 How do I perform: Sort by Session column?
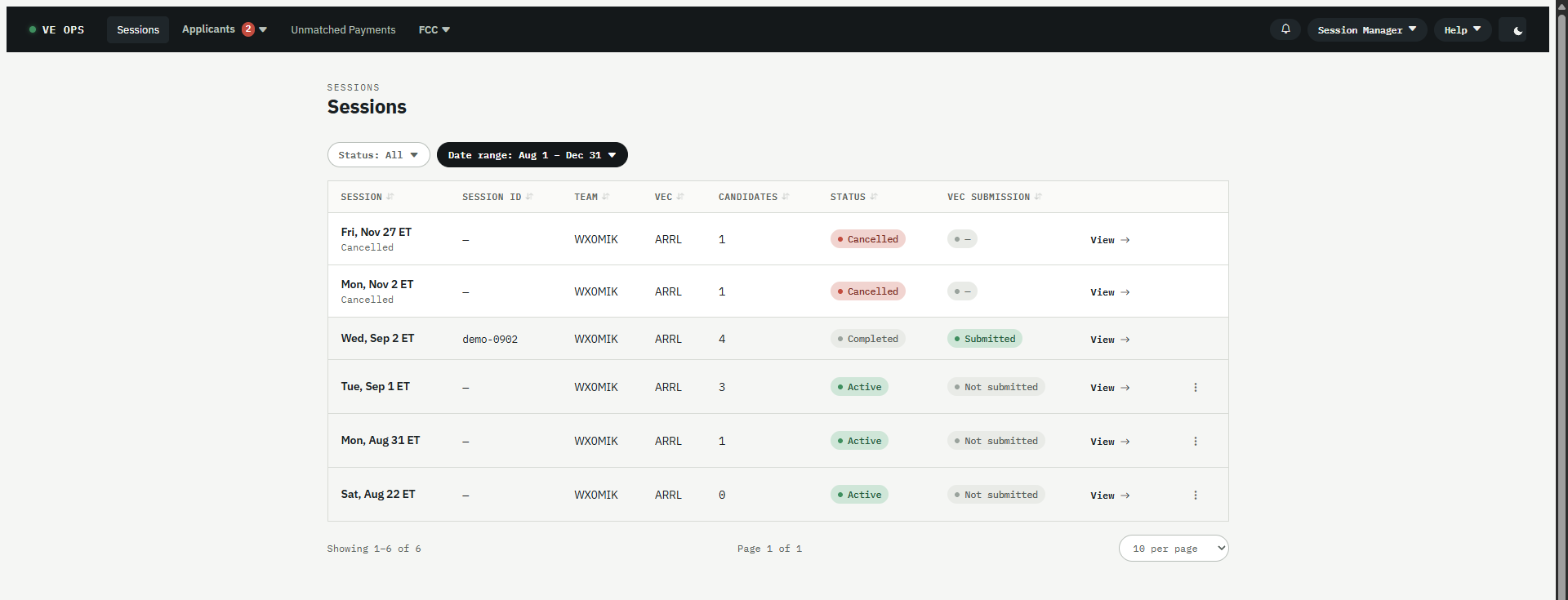tap(367, 197)
